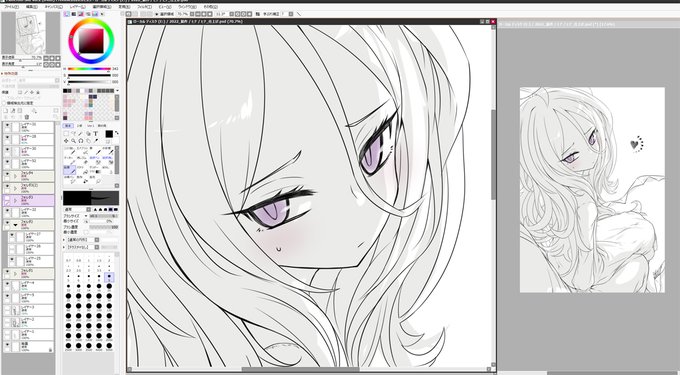The height and width of the screenshot is (375, 680).
Task: Select the rectangular selection tool
Action: (x=66, y=134)
